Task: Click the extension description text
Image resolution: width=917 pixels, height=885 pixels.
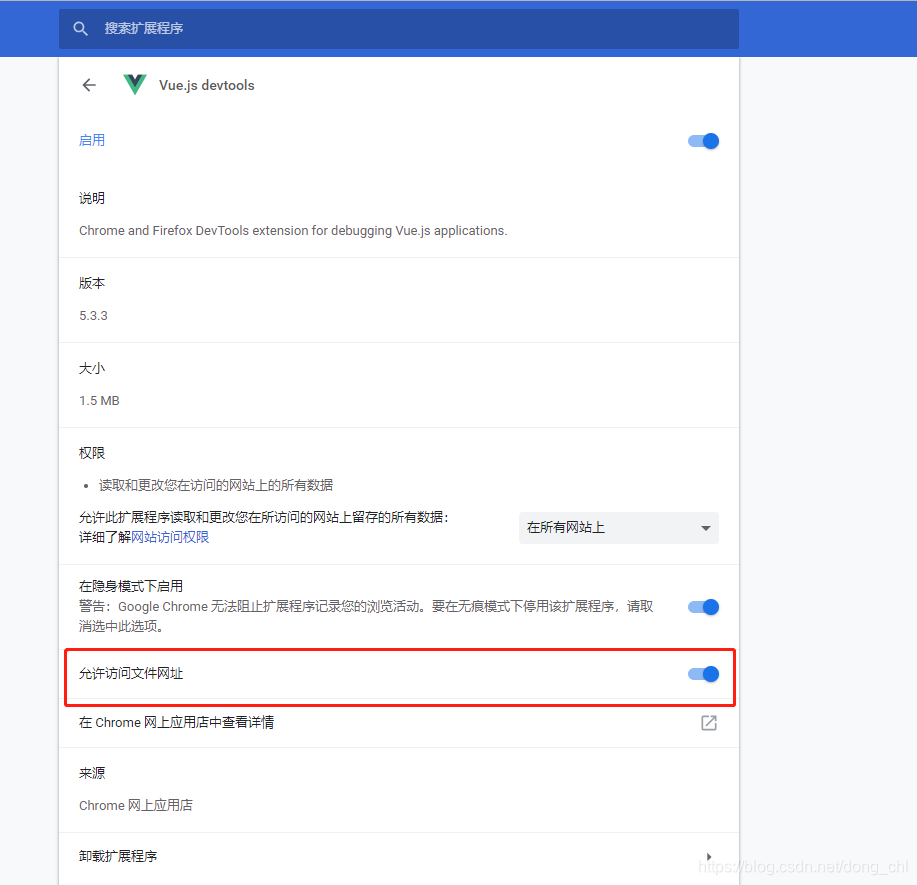Action: pos(293,230)
